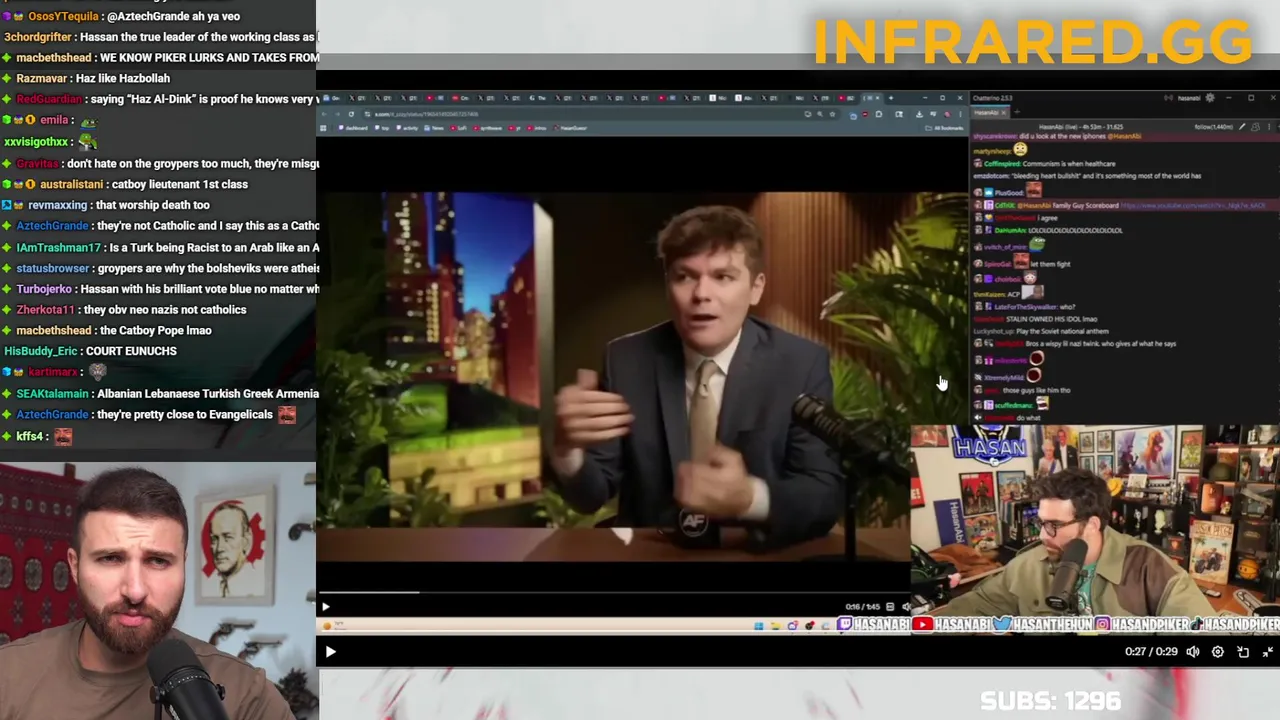Click the Twitter bird beside HASANTHEHUN
Screen dimensions: 1280x720
1001,625
